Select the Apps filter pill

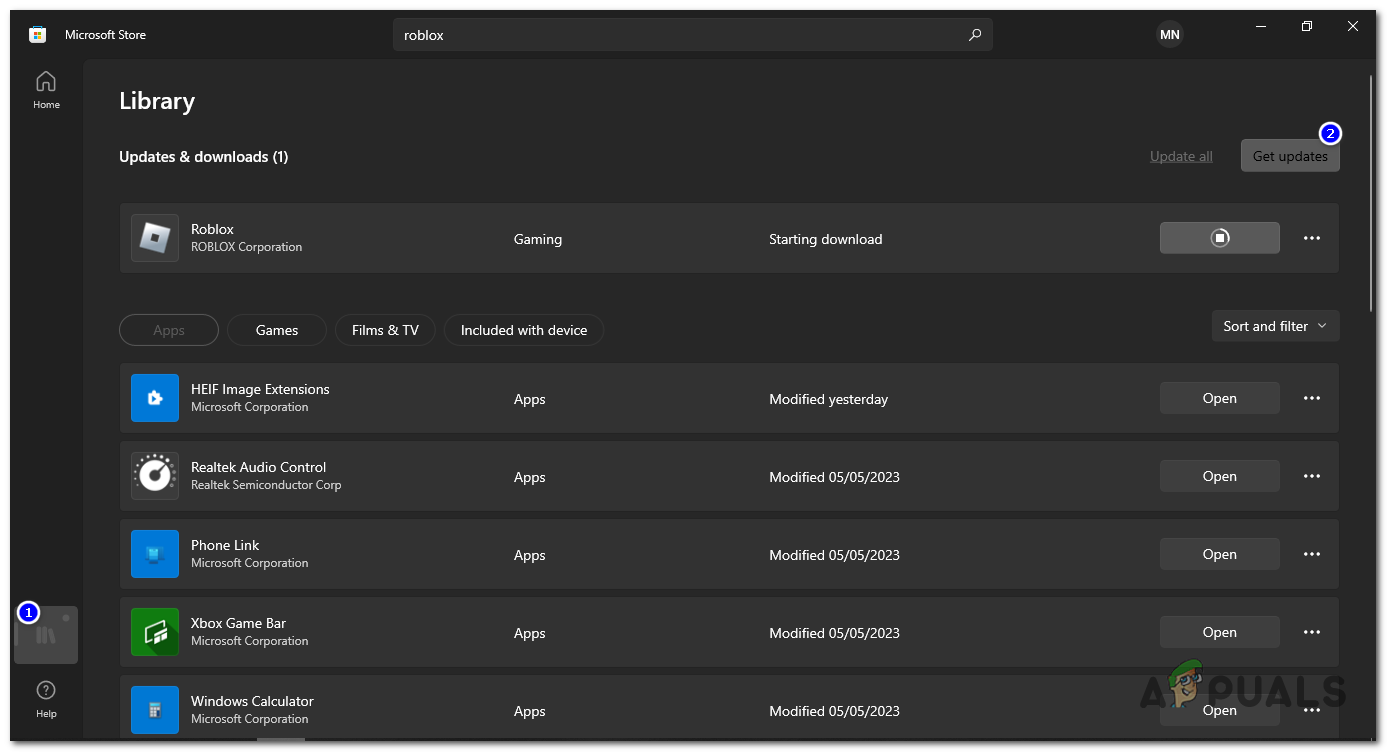(168, 330)
